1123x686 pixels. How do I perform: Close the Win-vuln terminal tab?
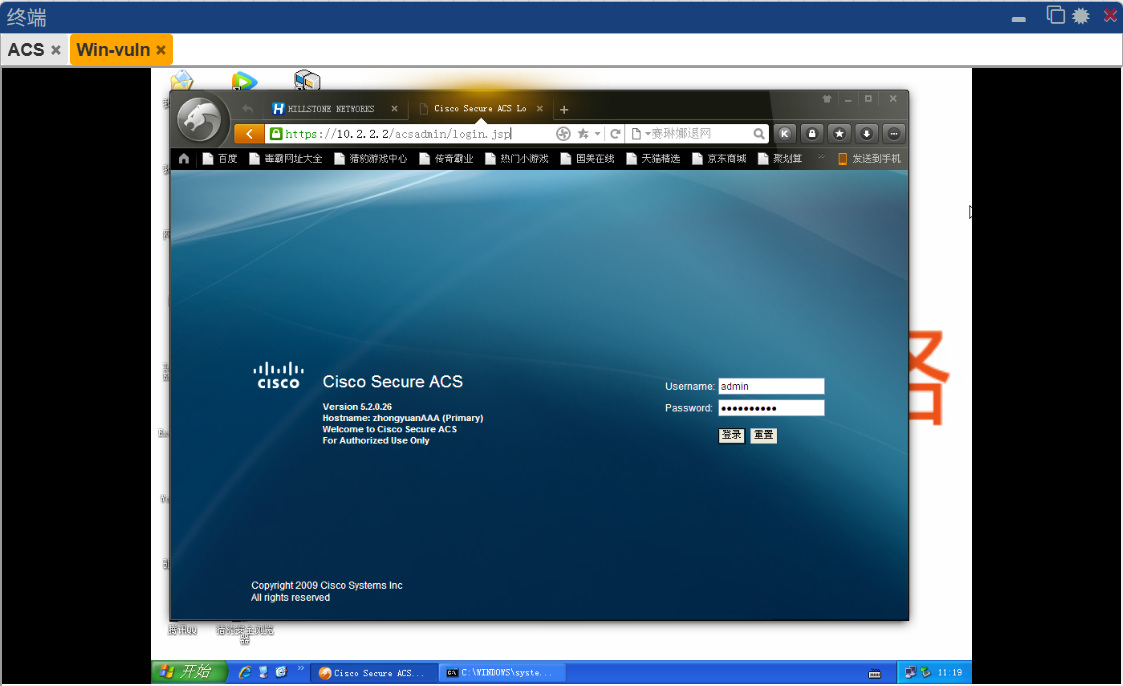point(161,50)
